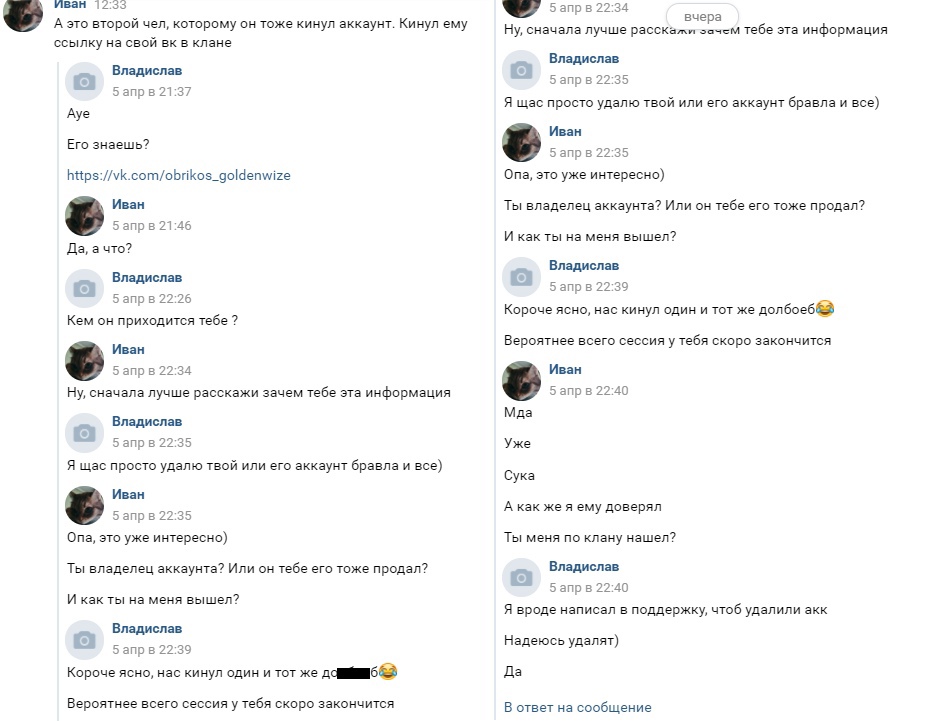Open Иван's name on the 12:33 message

(x=70, y=5)
